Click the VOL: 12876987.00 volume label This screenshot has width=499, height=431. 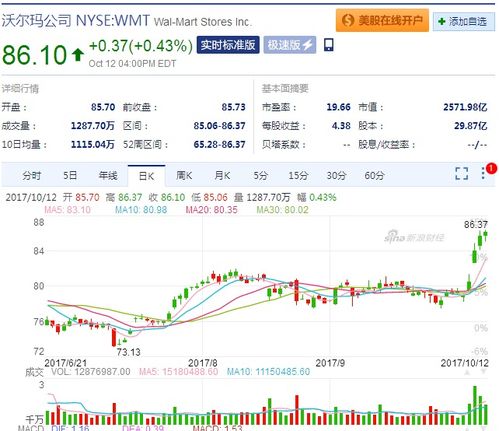(91, 372)
